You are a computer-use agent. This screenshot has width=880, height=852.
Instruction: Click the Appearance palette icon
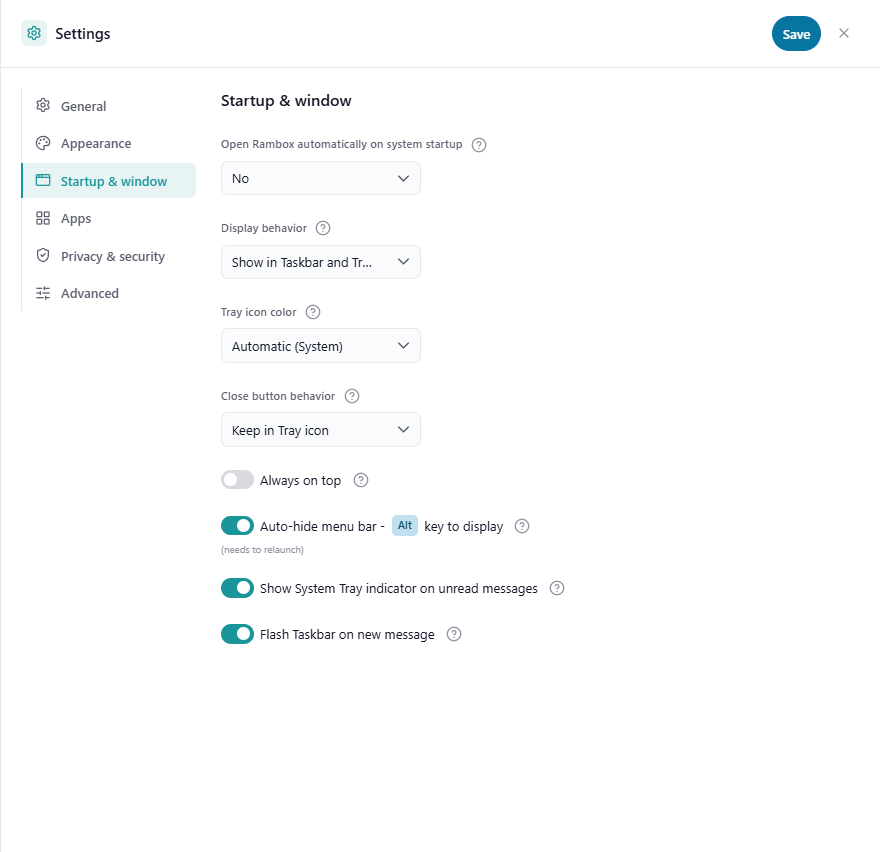43,143
